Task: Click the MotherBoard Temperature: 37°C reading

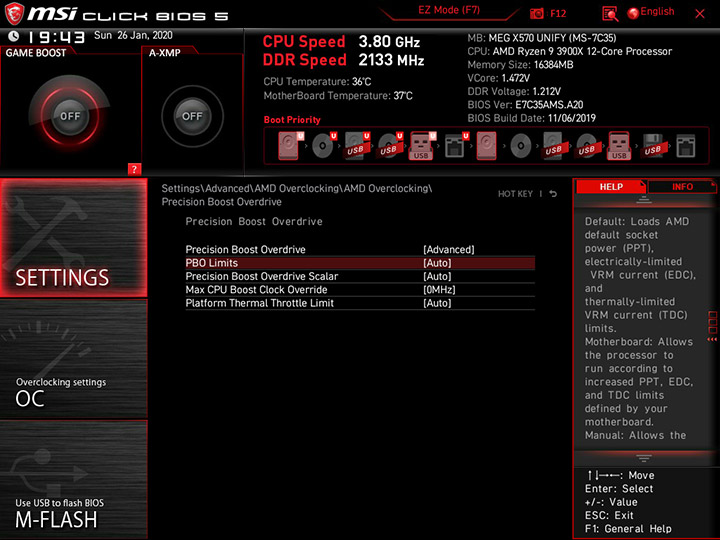Action: tap(338, 96)
